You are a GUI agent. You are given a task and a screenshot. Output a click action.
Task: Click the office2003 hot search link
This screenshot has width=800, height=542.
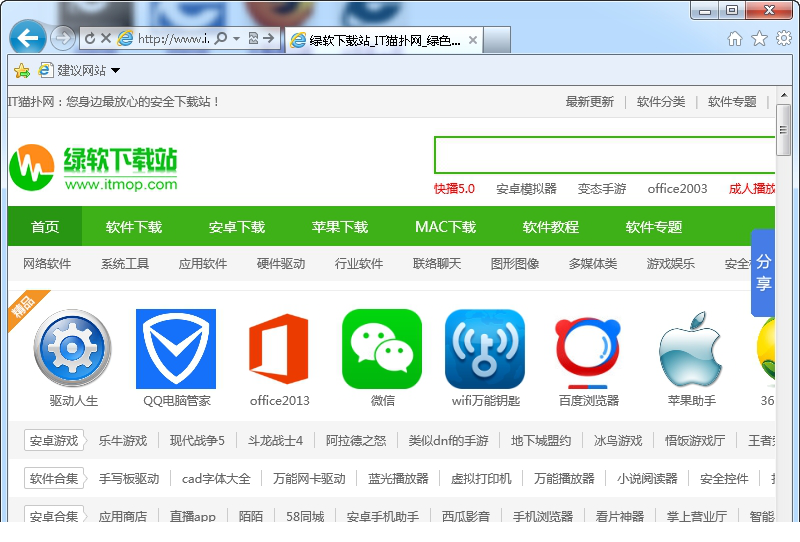(x=677, y=189)
